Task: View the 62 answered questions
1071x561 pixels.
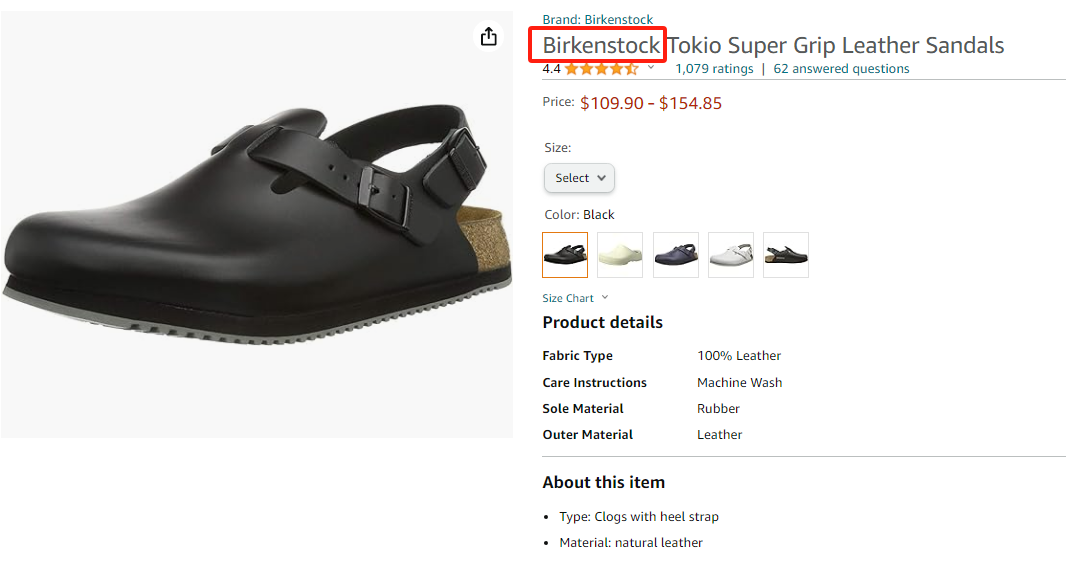Action: [x=841, y=69]
